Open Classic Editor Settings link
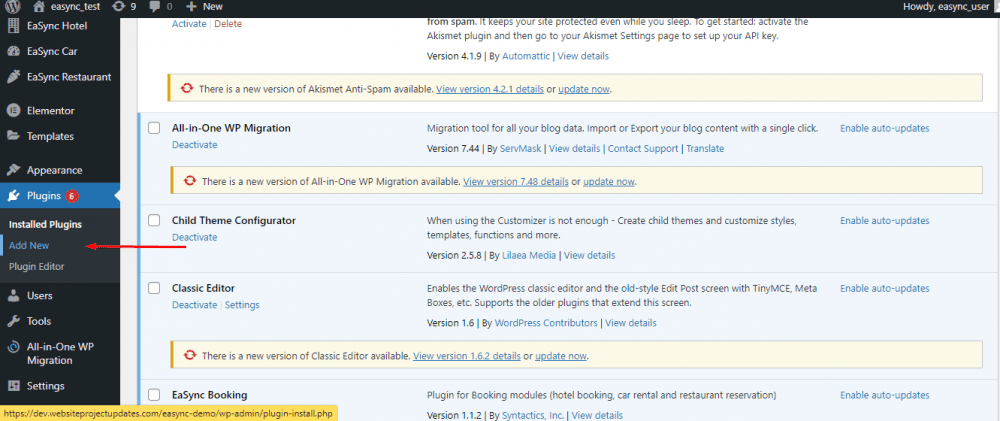 [x=242, y=305]
